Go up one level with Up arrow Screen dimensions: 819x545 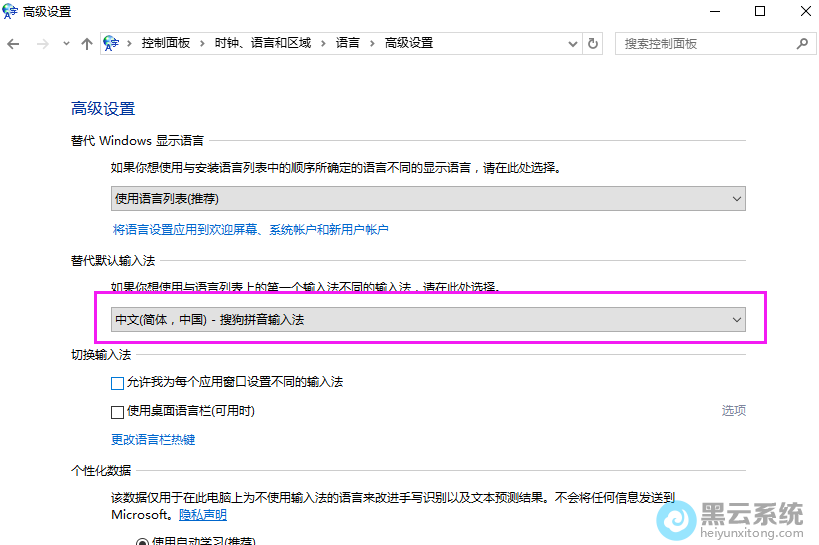tap(87, 44)
